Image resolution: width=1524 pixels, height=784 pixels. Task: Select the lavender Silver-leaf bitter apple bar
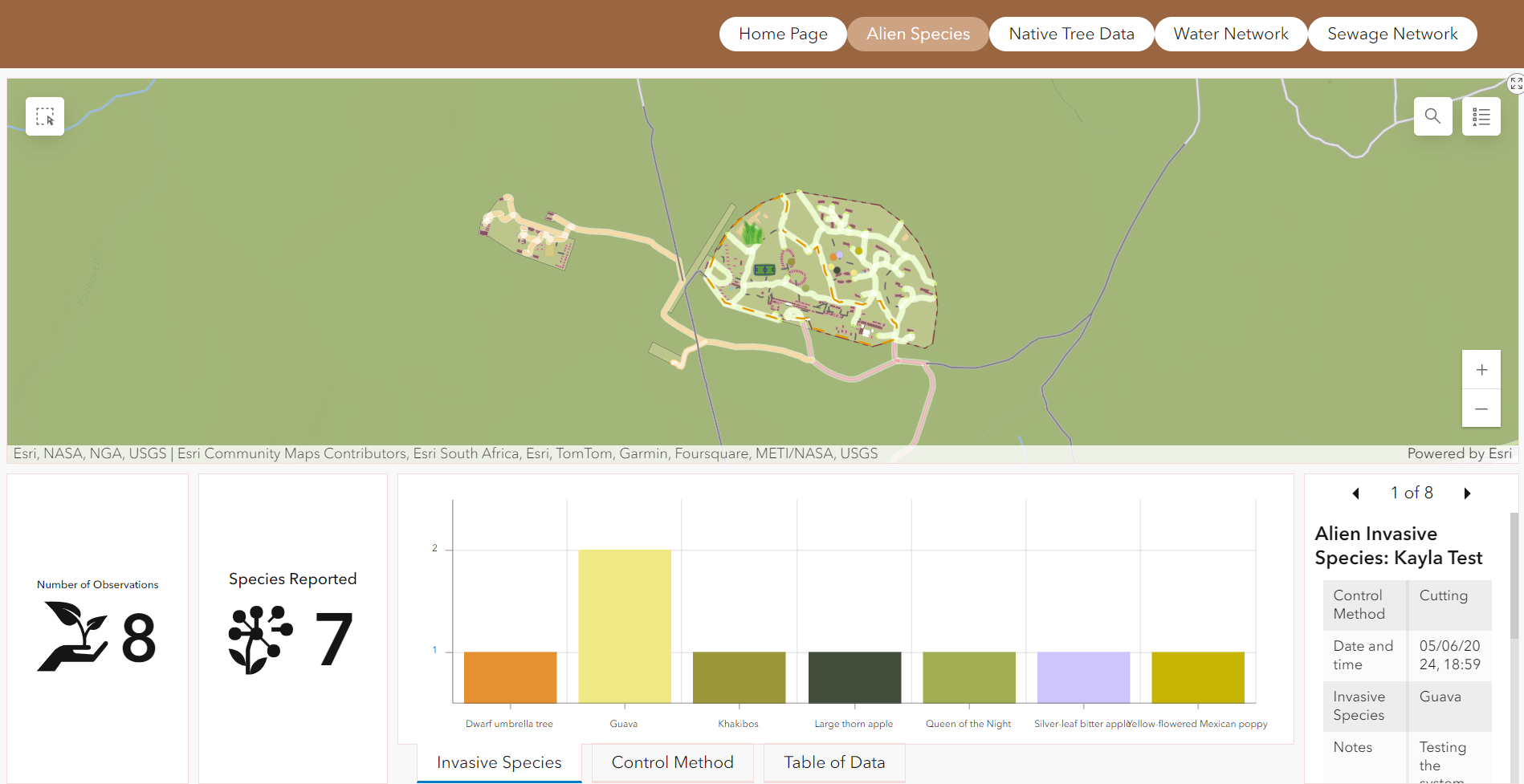pyautogui.click(x=1084, y=677)
